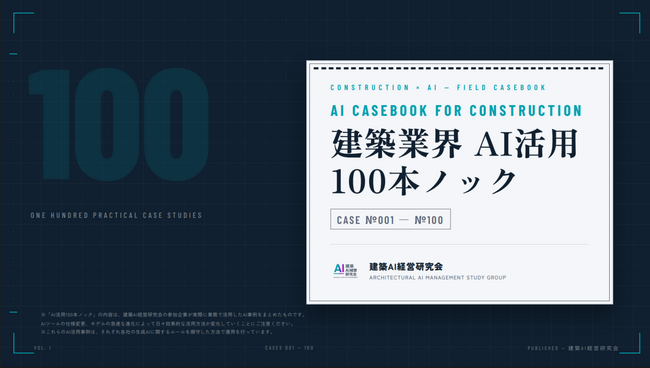Click 'VOL. 1' footer label

(x=43, y=348)
